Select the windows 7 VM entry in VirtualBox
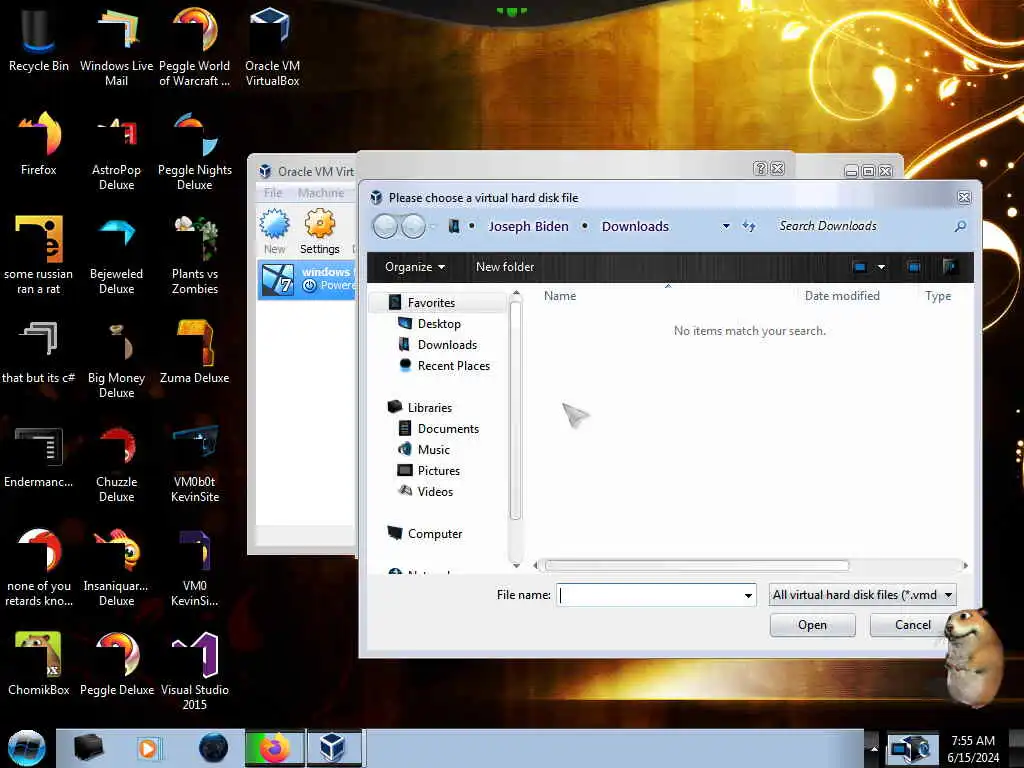 307,279
